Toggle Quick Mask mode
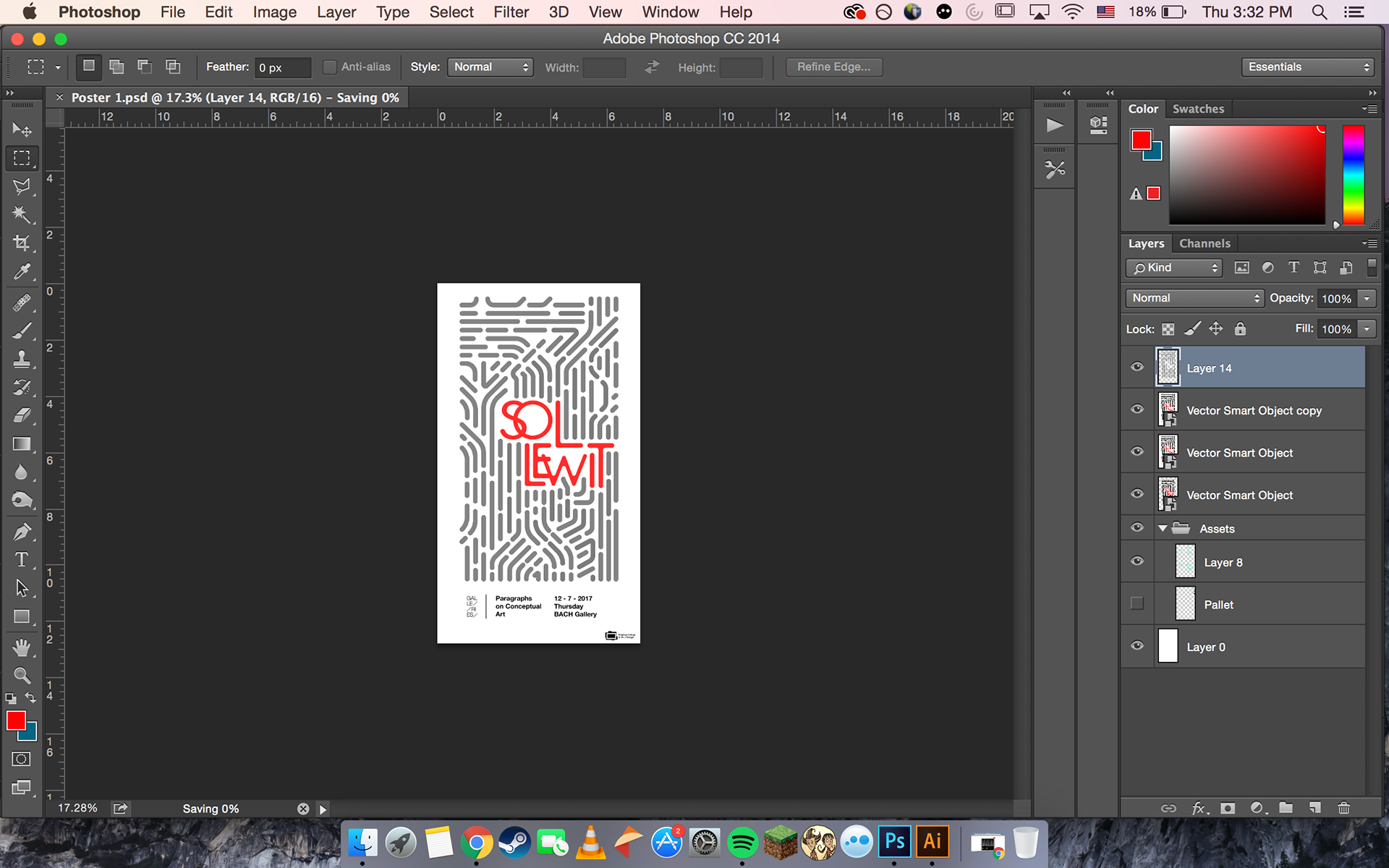 (x=22, y=759)
